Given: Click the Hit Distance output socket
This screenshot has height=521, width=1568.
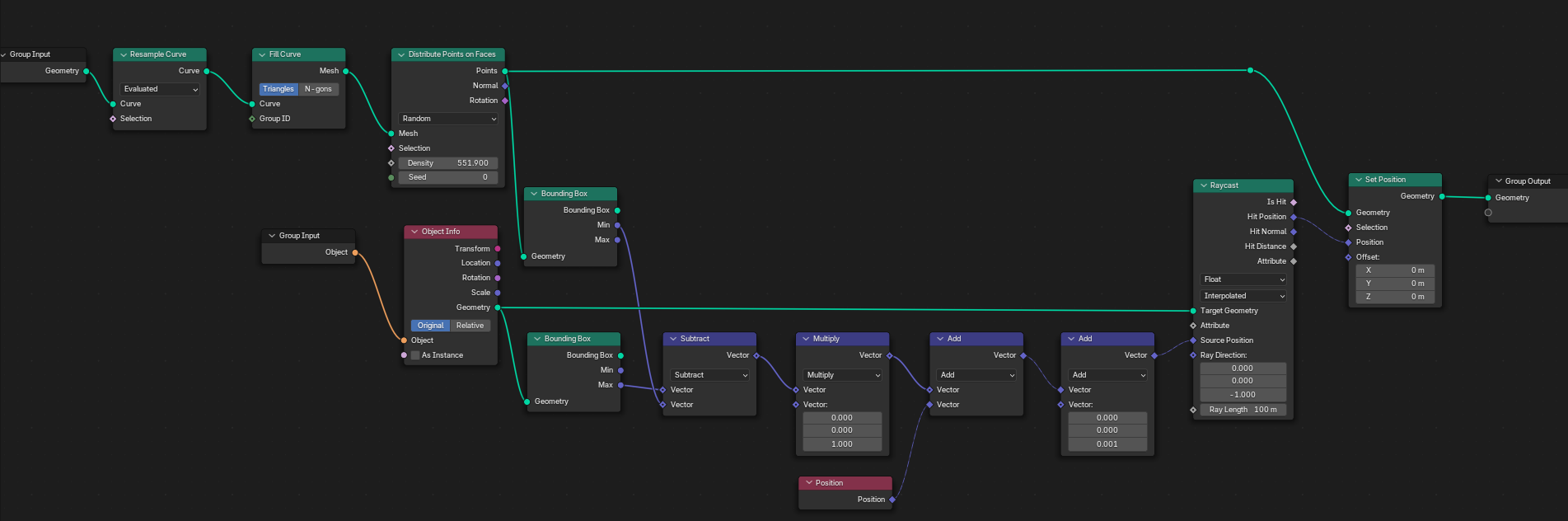Looking at the screenshot, I should [1294, 246].
